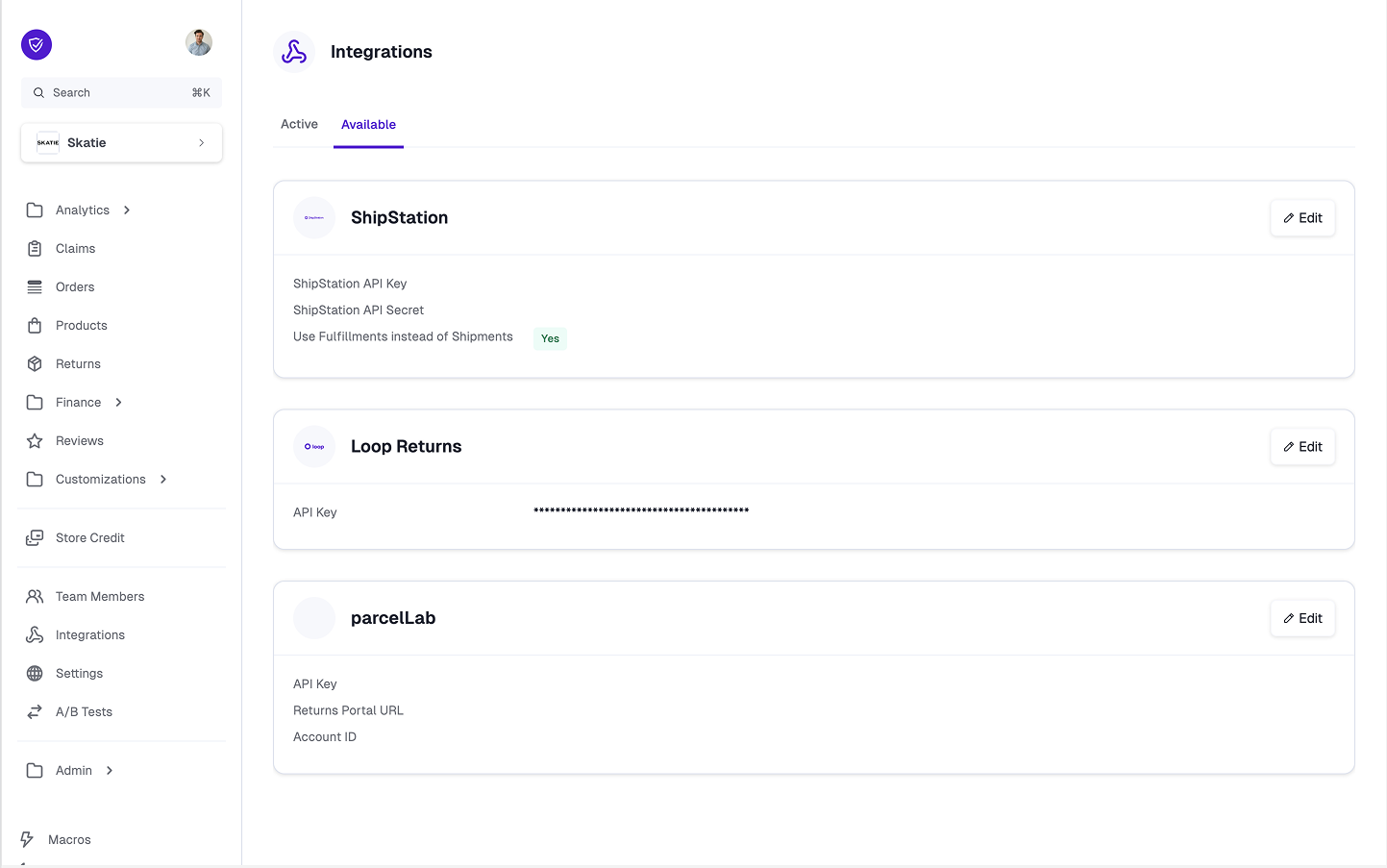Screen dimensions: 1387x868
Task: Click the Settings globe icon
Action: tap(35, 673)
